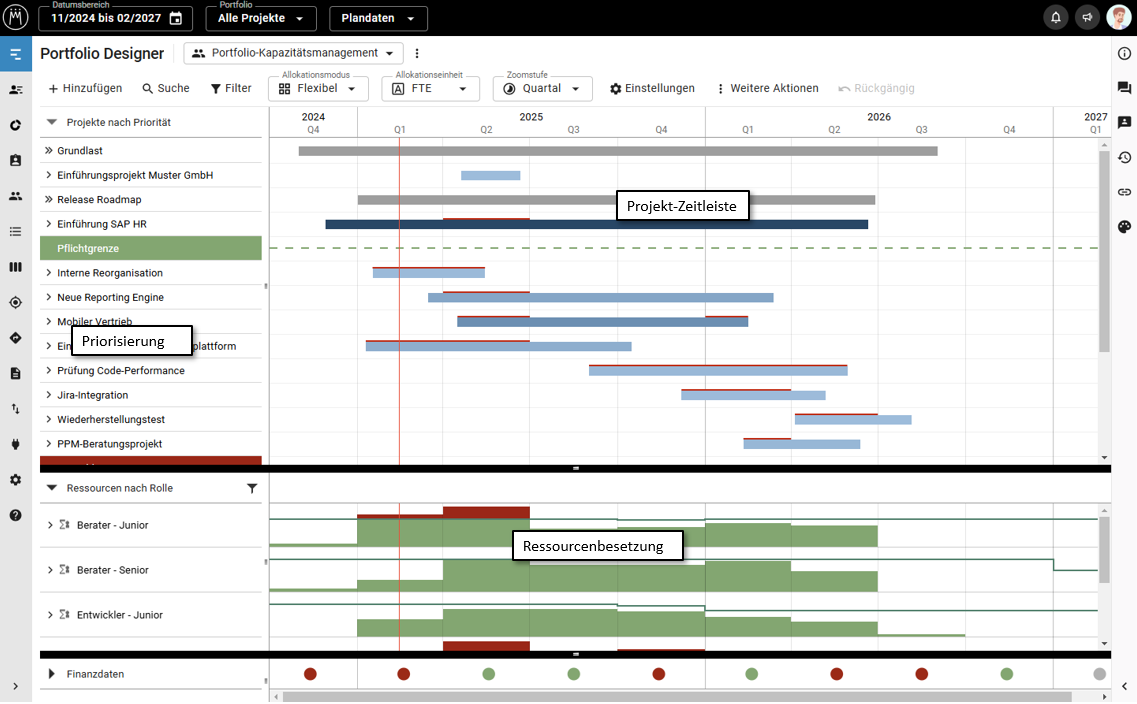1137x704 pixels.
Task: Open the Filter button
Action: pyautogui.click(x=231, y=88)
